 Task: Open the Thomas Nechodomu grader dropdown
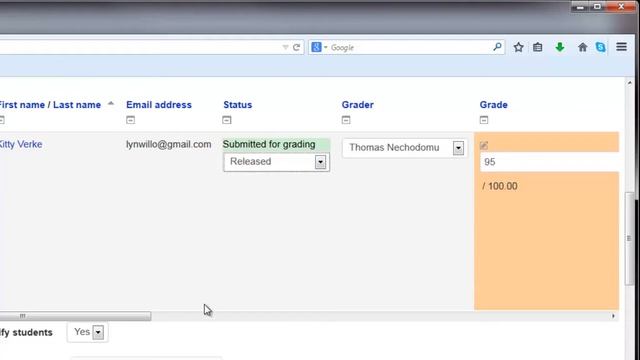(x=404, y=148)
